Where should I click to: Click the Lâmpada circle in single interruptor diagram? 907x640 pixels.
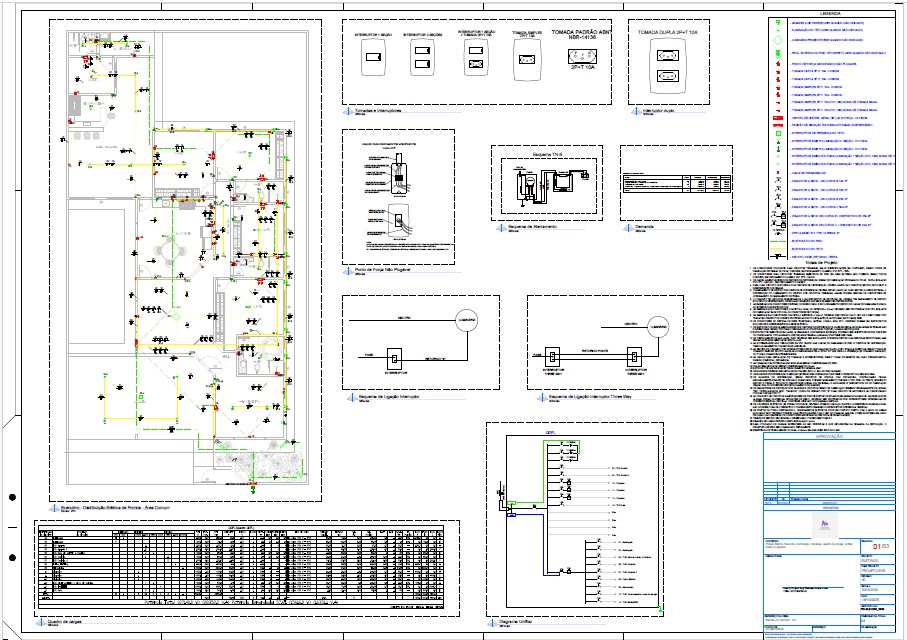click(467, 320)
